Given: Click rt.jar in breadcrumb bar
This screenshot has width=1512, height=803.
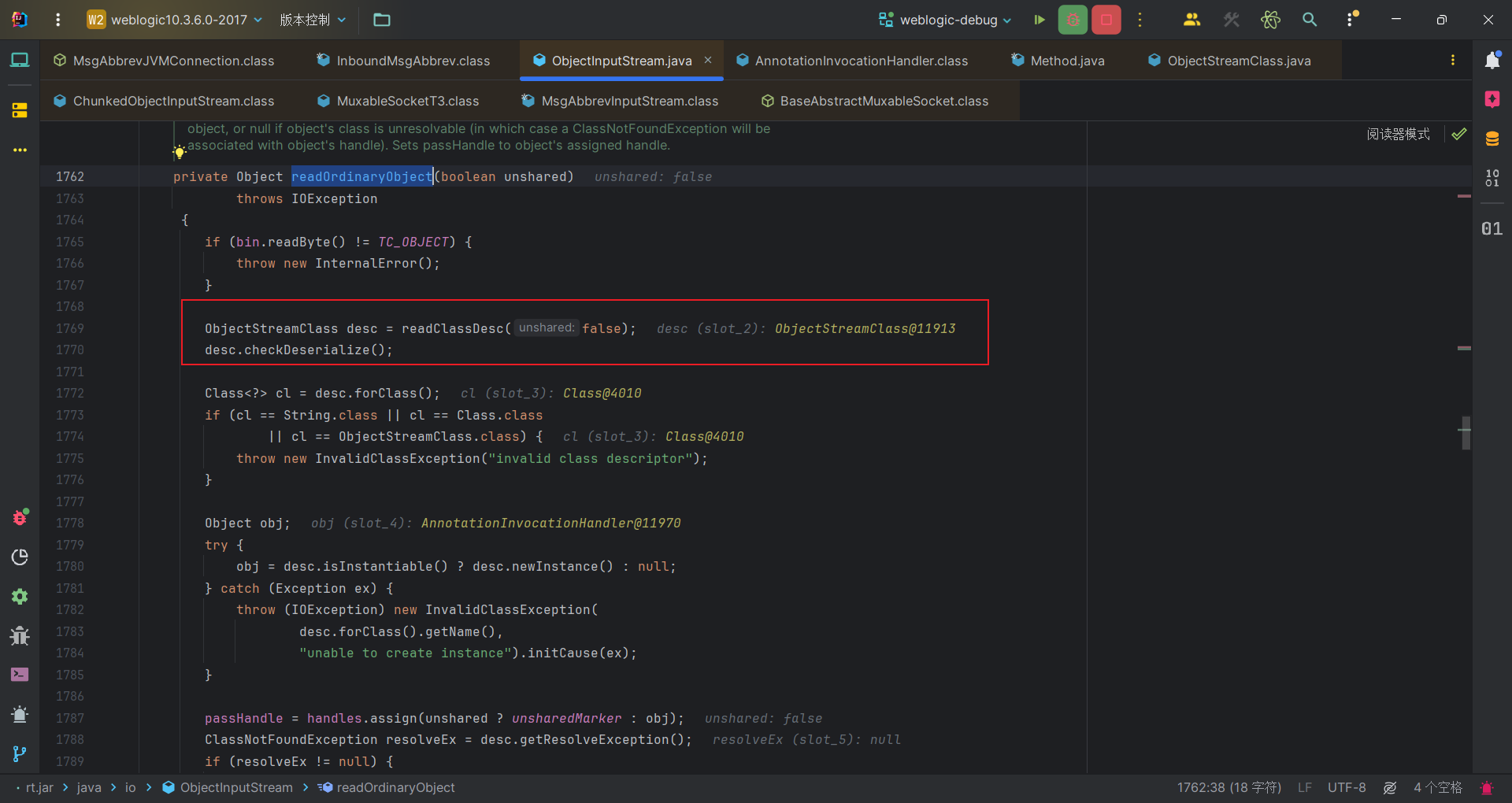Looking at the screenshot, I should [x=39, y=788].
